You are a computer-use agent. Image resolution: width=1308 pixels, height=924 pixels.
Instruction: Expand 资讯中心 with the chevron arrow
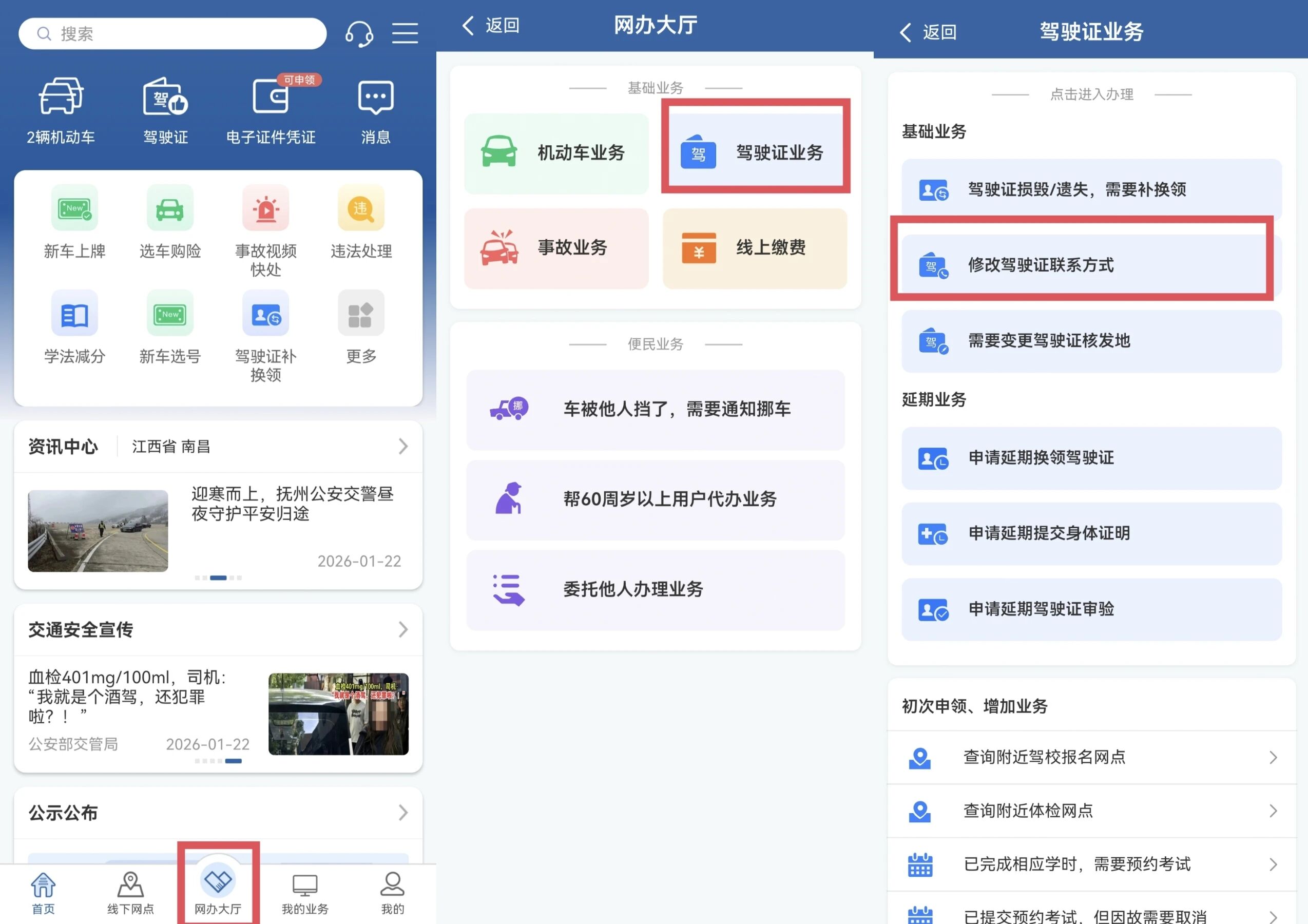click(403, 446)
